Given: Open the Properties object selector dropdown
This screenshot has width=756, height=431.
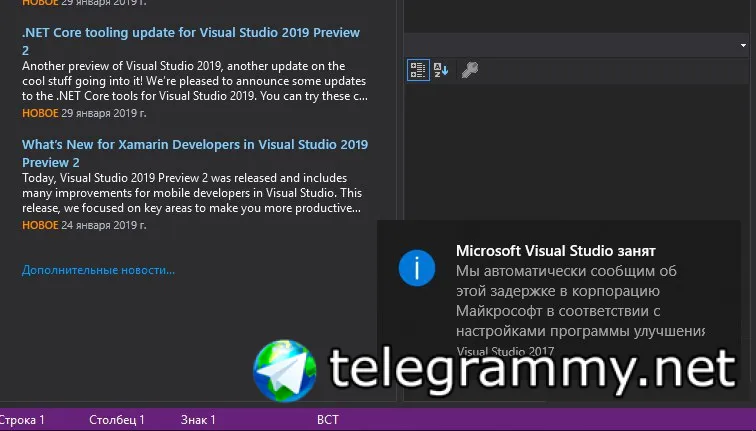Looking at the screenshot, I should click(x=577, y=45).
